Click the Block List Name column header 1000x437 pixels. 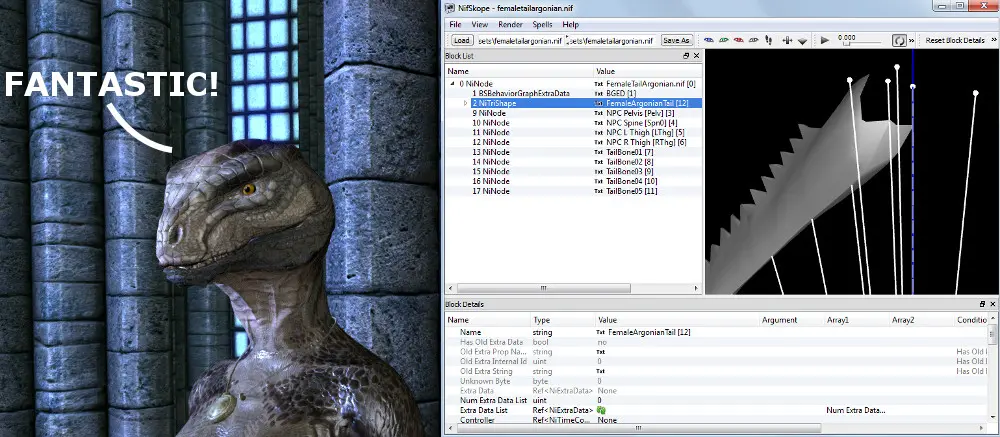(519, 71)
